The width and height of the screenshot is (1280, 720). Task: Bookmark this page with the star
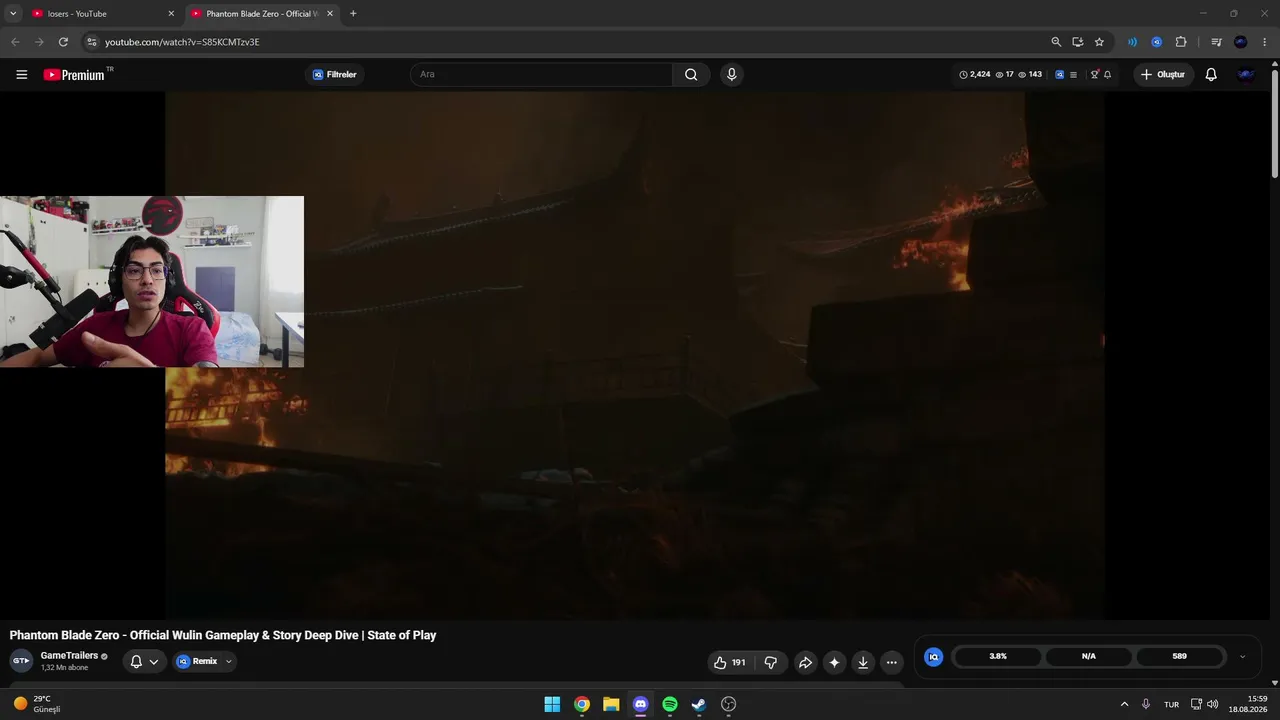tap(1099, 42)
